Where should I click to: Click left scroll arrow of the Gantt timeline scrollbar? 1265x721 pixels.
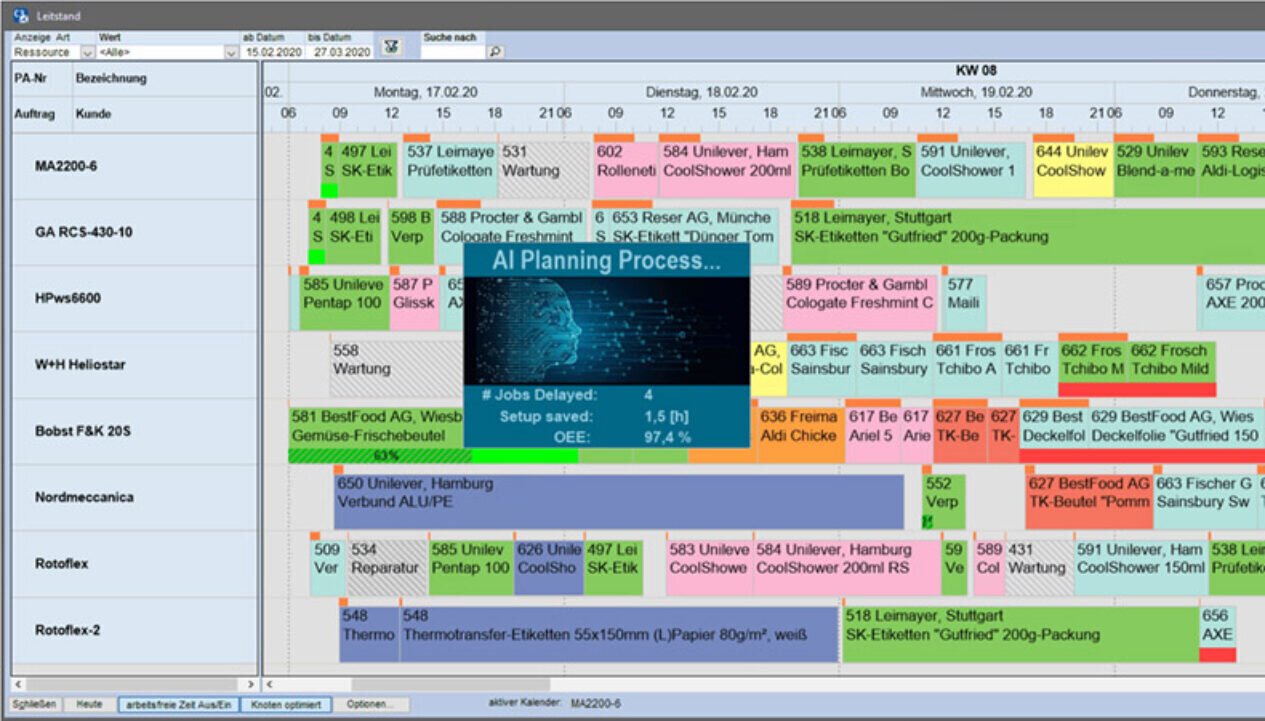(269, 685)
